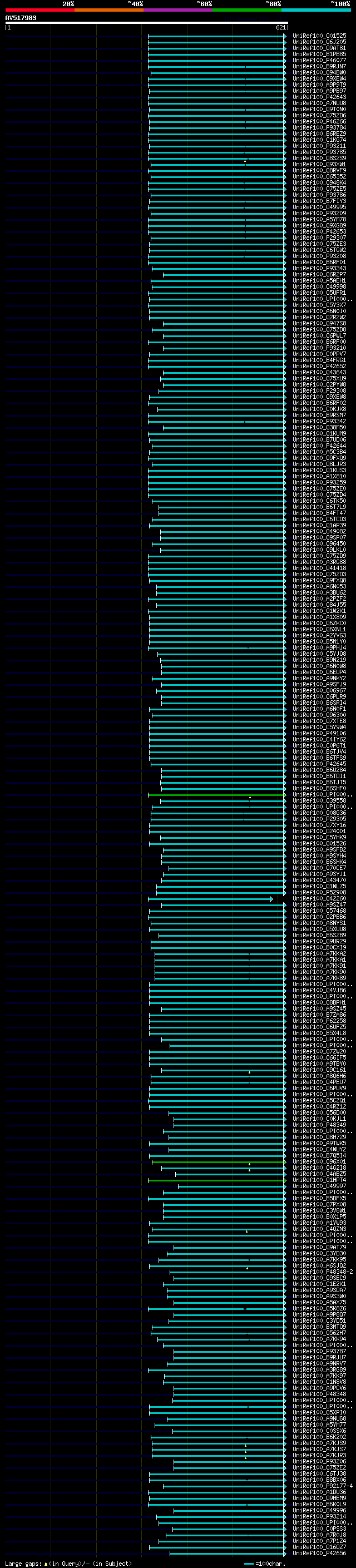Click the UniRef100_O49995 label
Screen dimensions: 356x1568
point(319,207)
